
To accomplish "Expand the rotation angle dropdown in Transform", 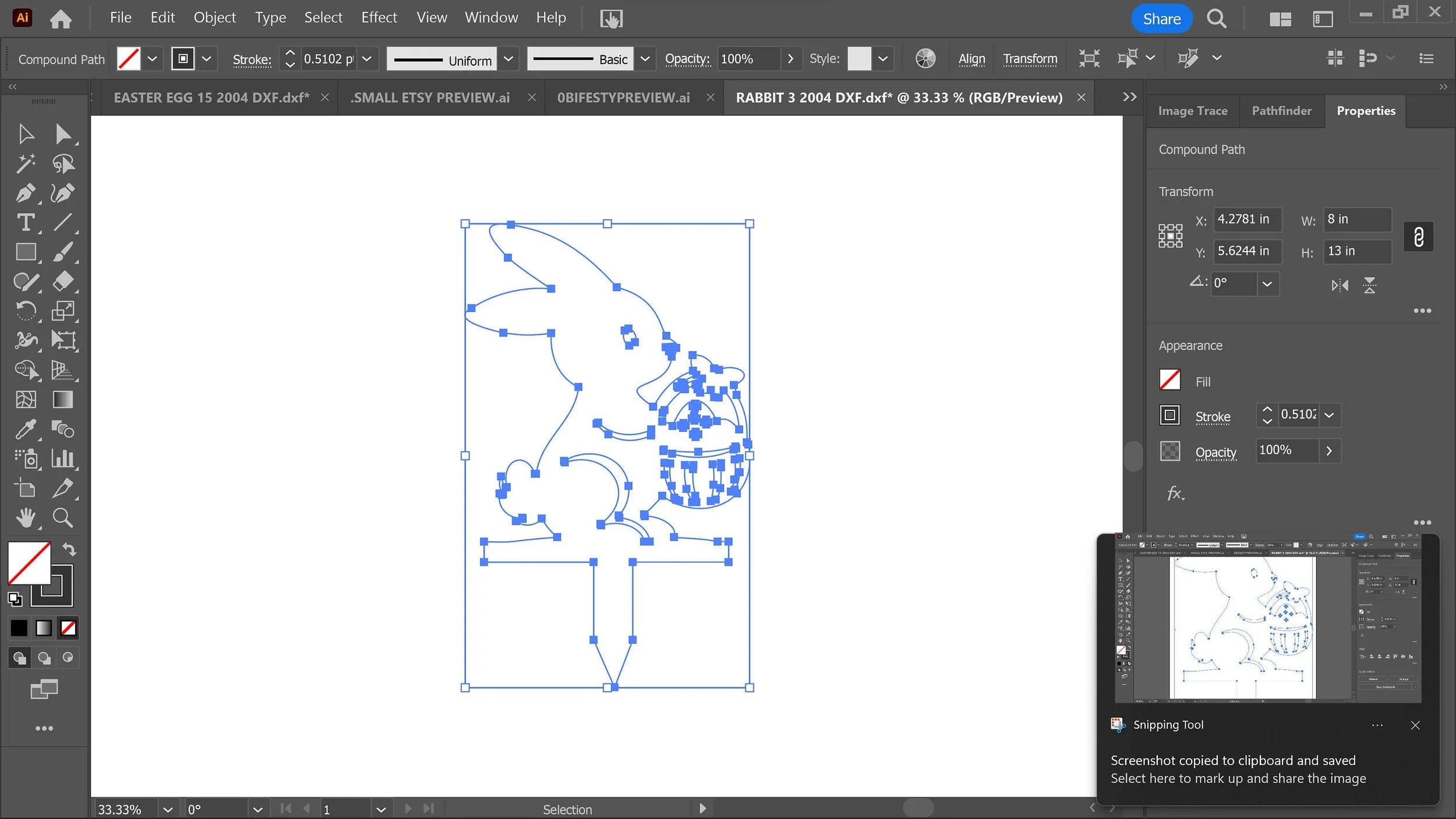I will click(1267, 284).
